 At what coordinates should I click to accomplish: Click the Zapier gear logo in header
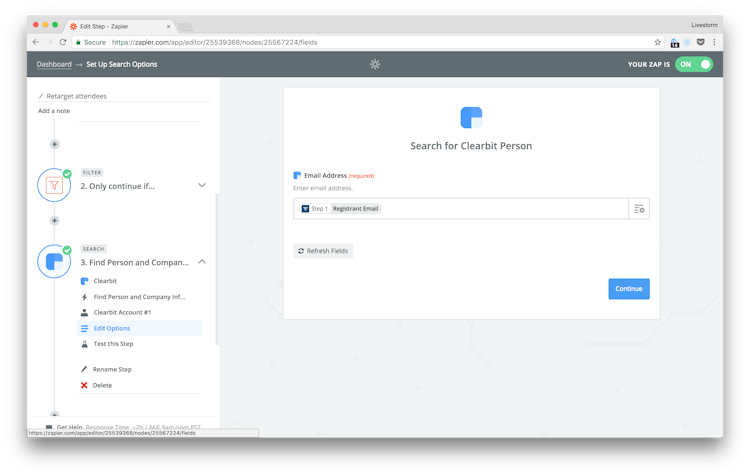[375, 64]
